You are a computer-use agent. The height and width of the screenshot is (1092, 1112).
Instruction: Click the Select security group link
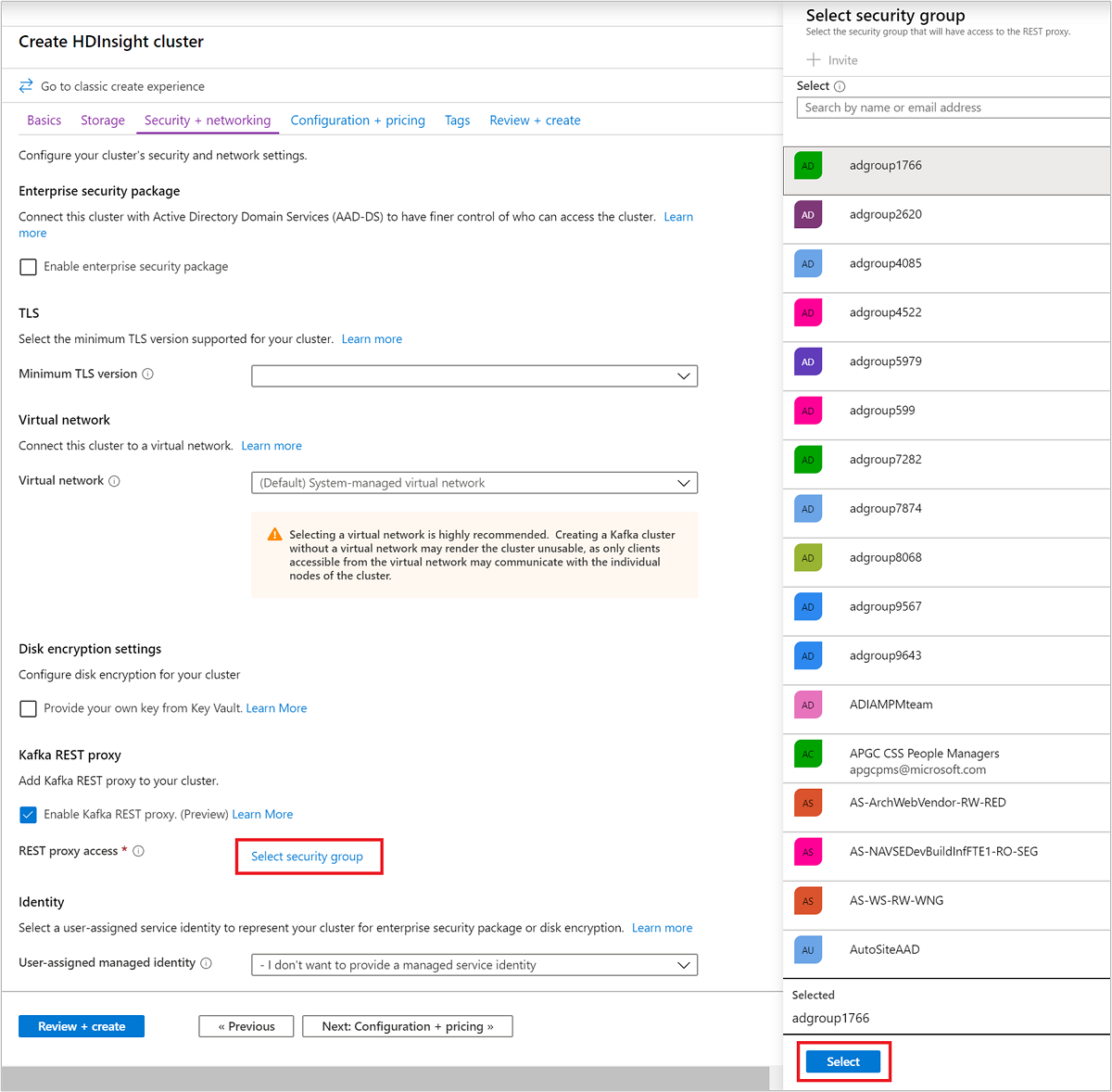(308, 857)
